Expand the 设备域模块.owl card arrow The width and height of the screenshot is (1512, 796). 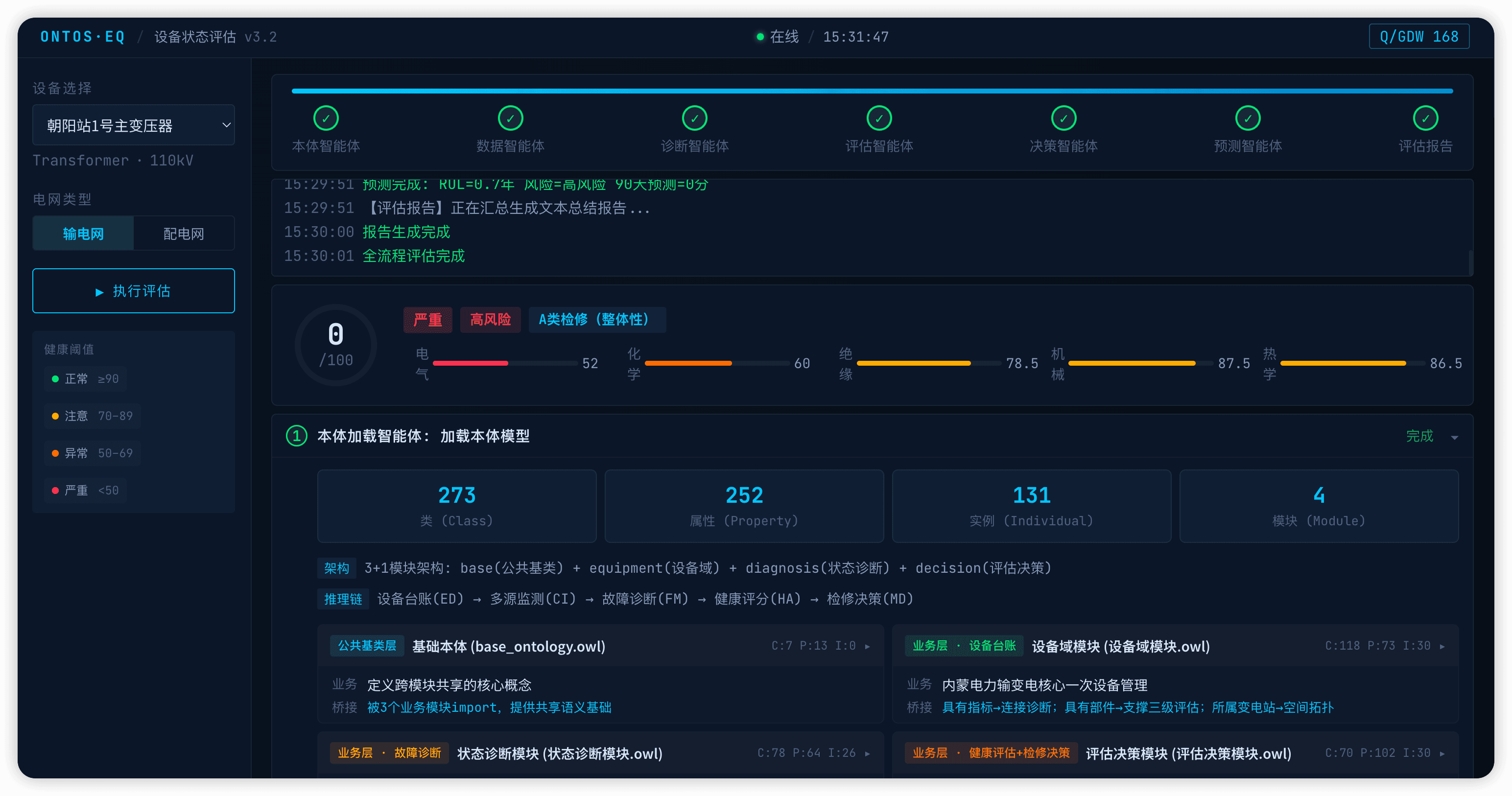(1442, 646)
